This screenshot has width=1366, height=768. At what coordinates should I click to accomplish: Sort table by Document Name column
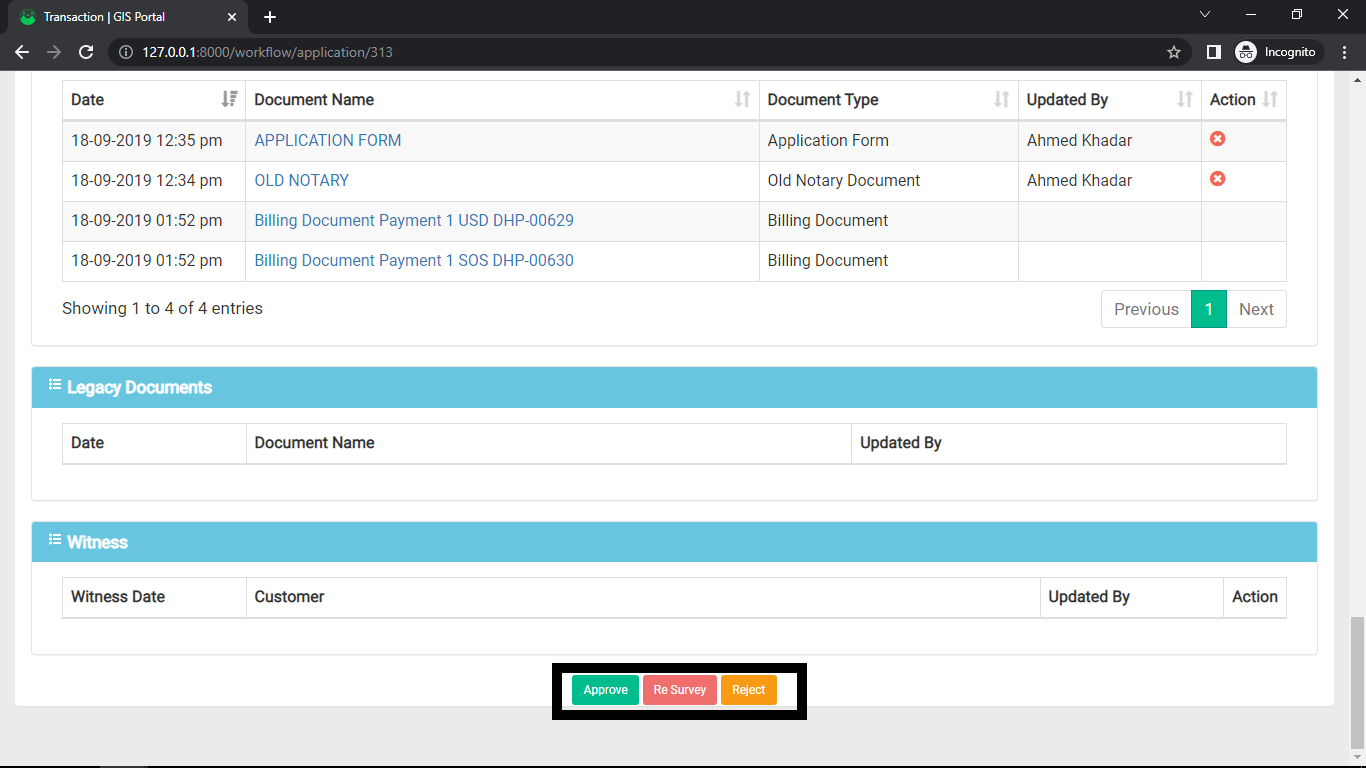502,100
